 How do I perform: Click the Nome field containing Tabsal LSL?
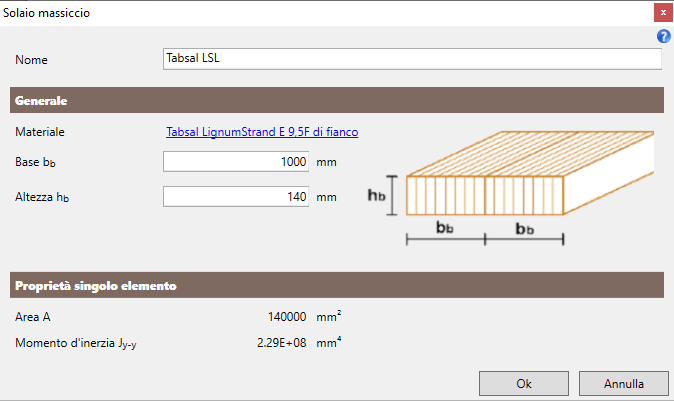click(412, 59)
